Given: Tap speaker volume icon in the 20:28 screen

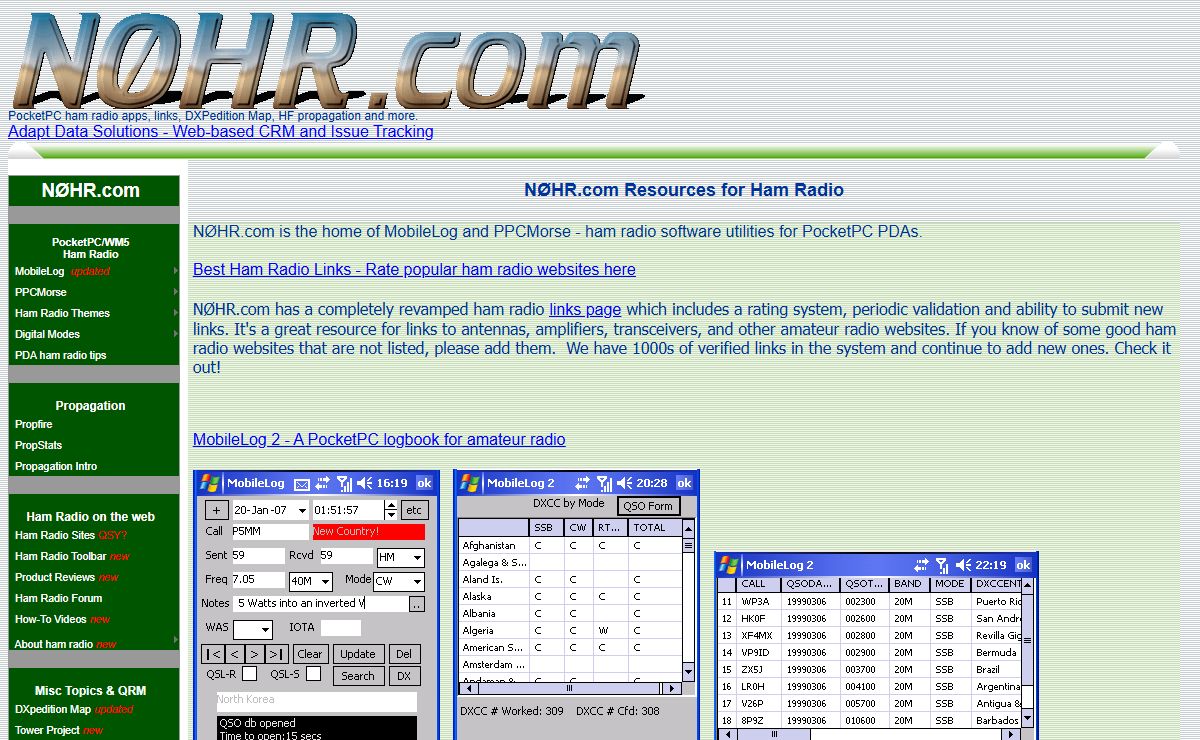Looking at the screenshot, I should [x=625, y=483].
